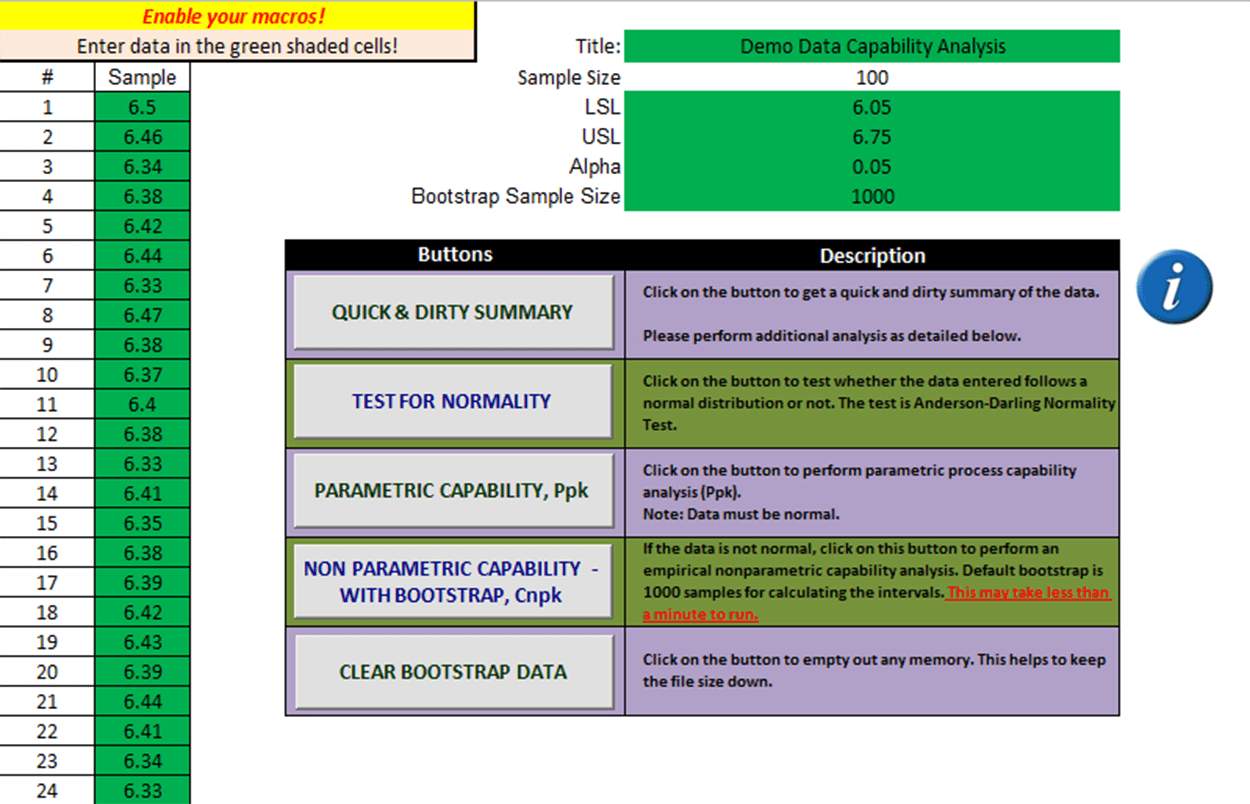Select sample cell 6.38 in row 9

(142, 345)
